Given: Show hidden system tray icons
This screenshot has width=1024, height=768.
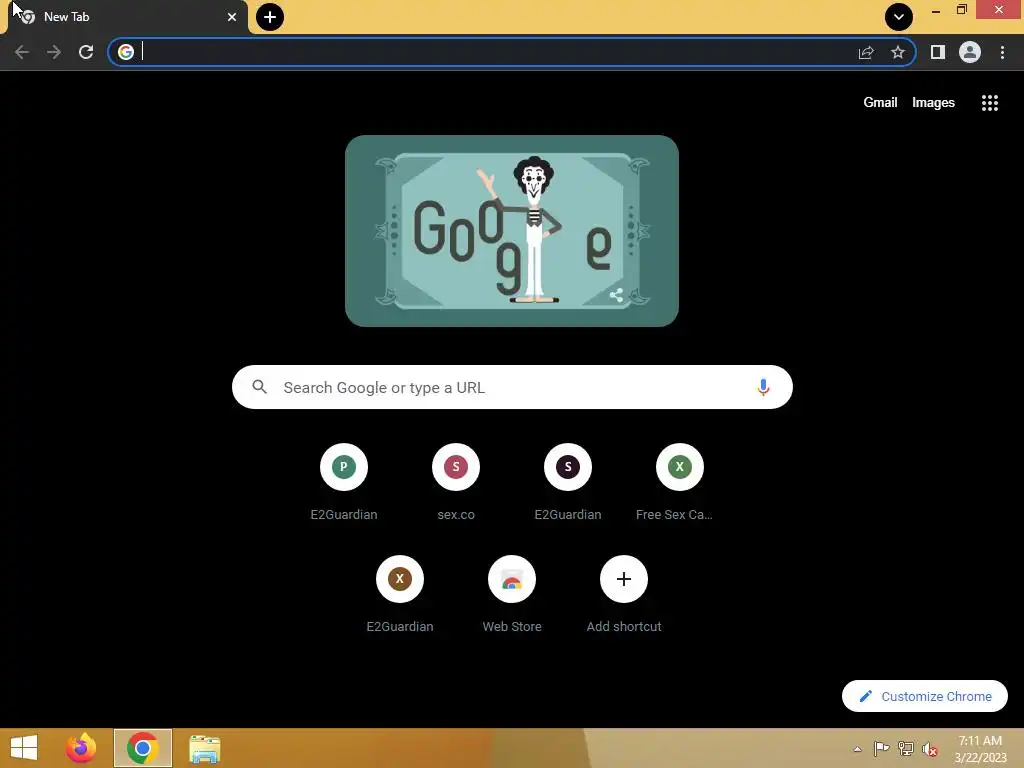Looking at the screenshot, I should (x=857, y=749).
